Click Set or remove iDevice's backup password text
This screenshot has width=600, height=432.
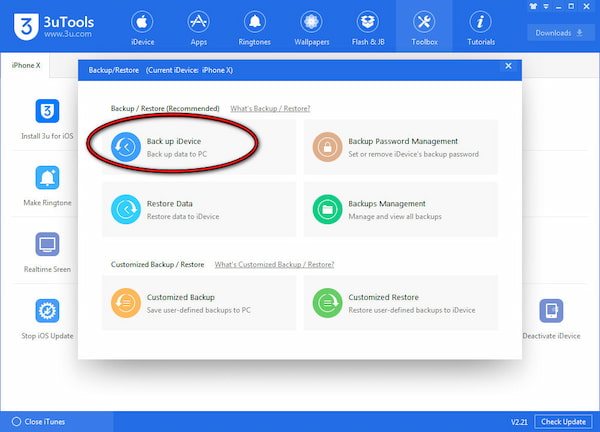pyautogui.click(x=413, y=154)
